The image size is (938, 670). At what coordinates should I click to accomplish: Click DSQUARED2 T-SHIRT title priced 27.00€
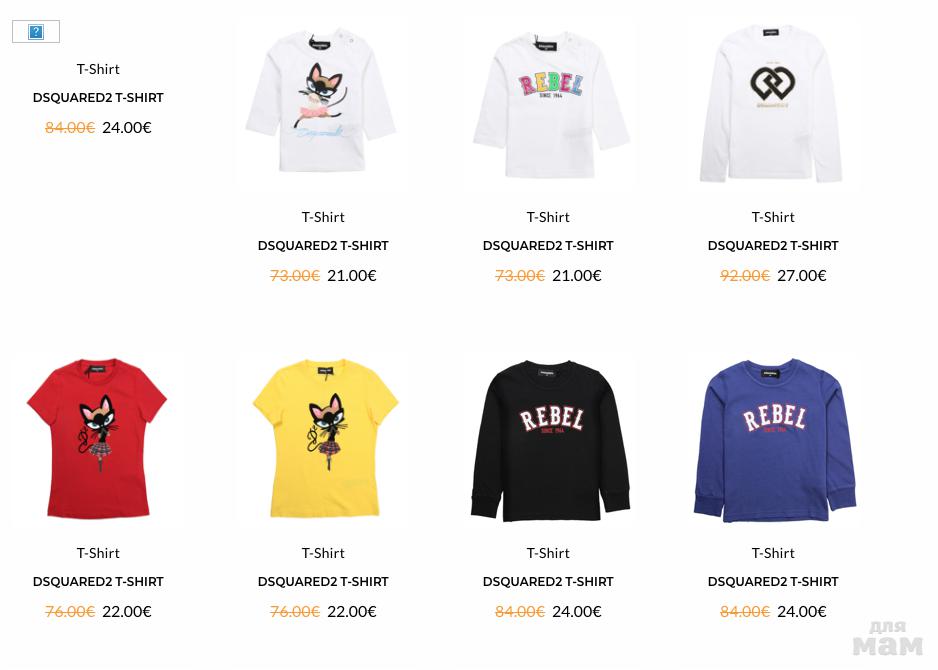[773, 245]
